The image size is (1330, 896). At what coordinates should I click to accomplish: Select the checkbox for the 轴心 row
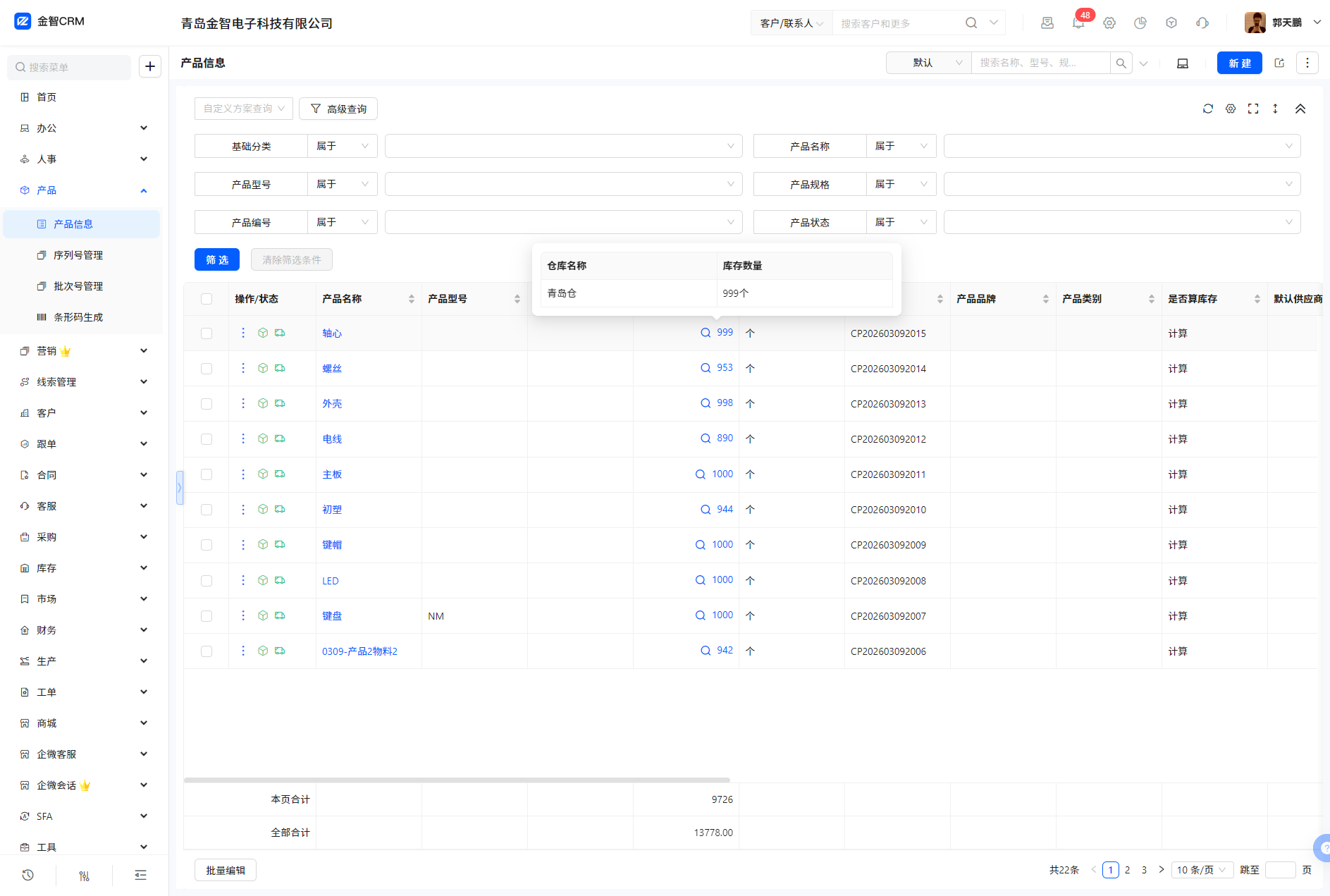click(207, 333)
